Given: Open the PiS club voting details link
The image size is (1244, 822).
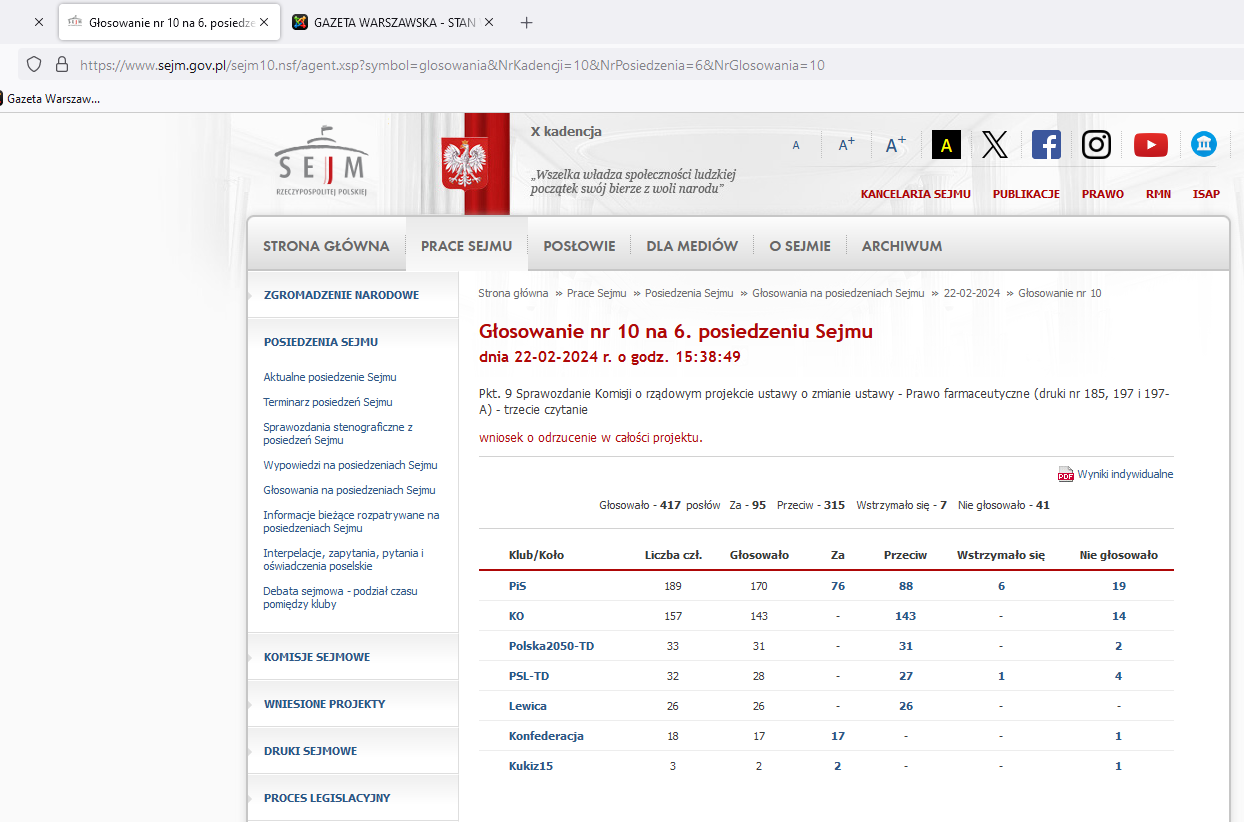Looking at the screenshot, I should (517, 586).
